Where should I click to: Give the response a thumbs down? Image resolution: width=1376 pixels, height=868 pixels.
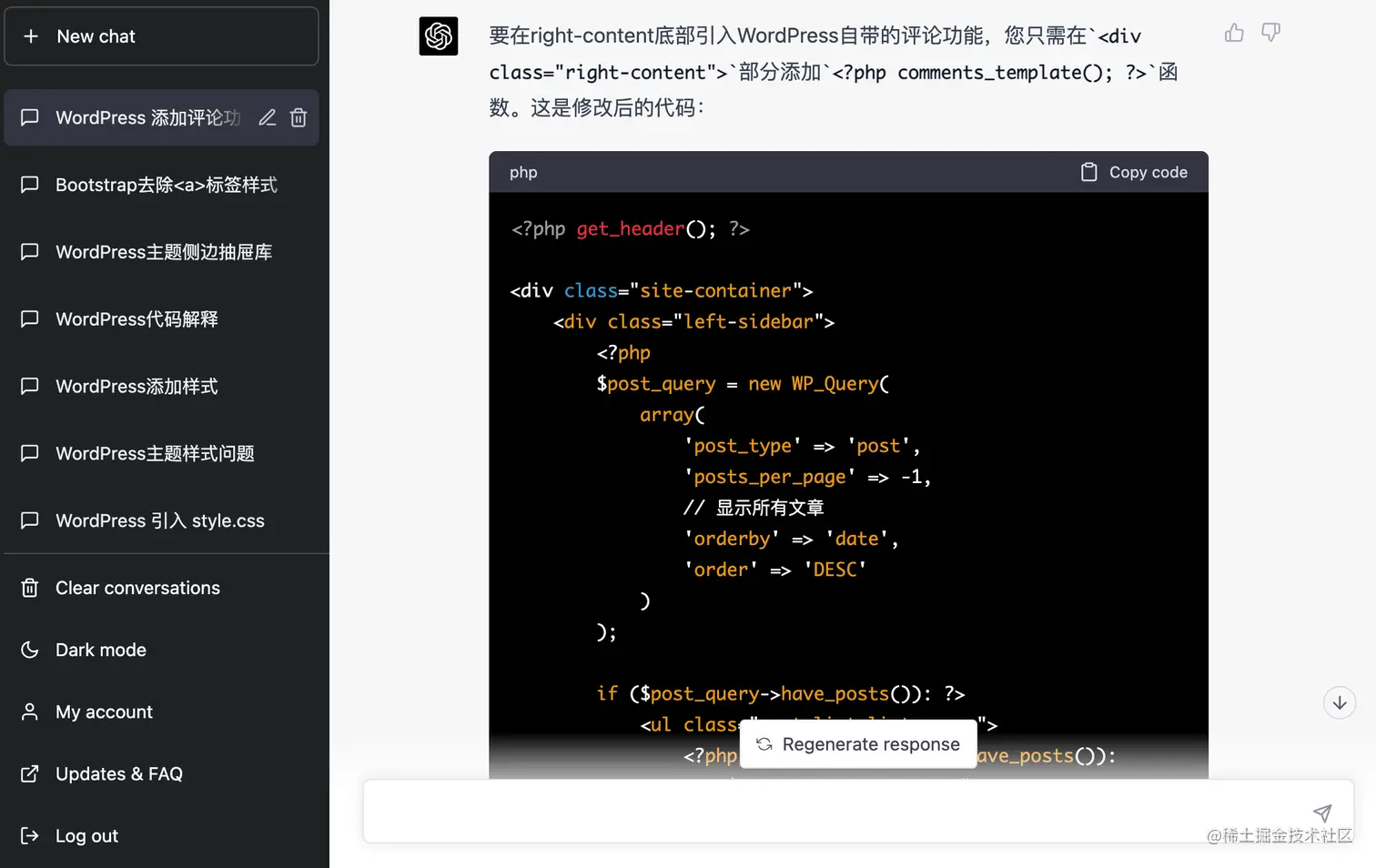tap(1270, 32)
